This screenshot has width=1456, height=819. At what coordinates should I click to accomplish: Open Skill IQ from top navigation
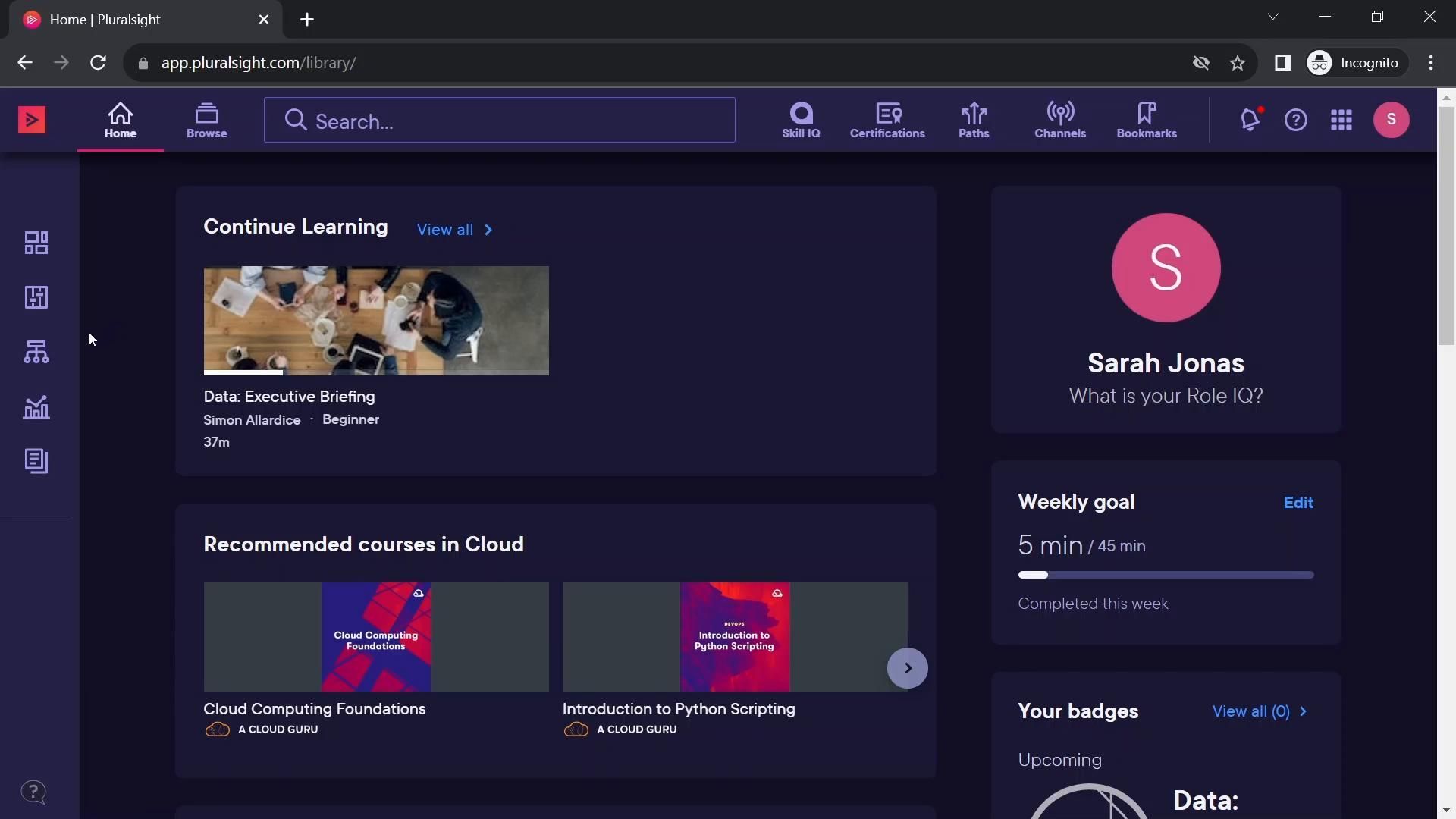[x=801, y=120]
